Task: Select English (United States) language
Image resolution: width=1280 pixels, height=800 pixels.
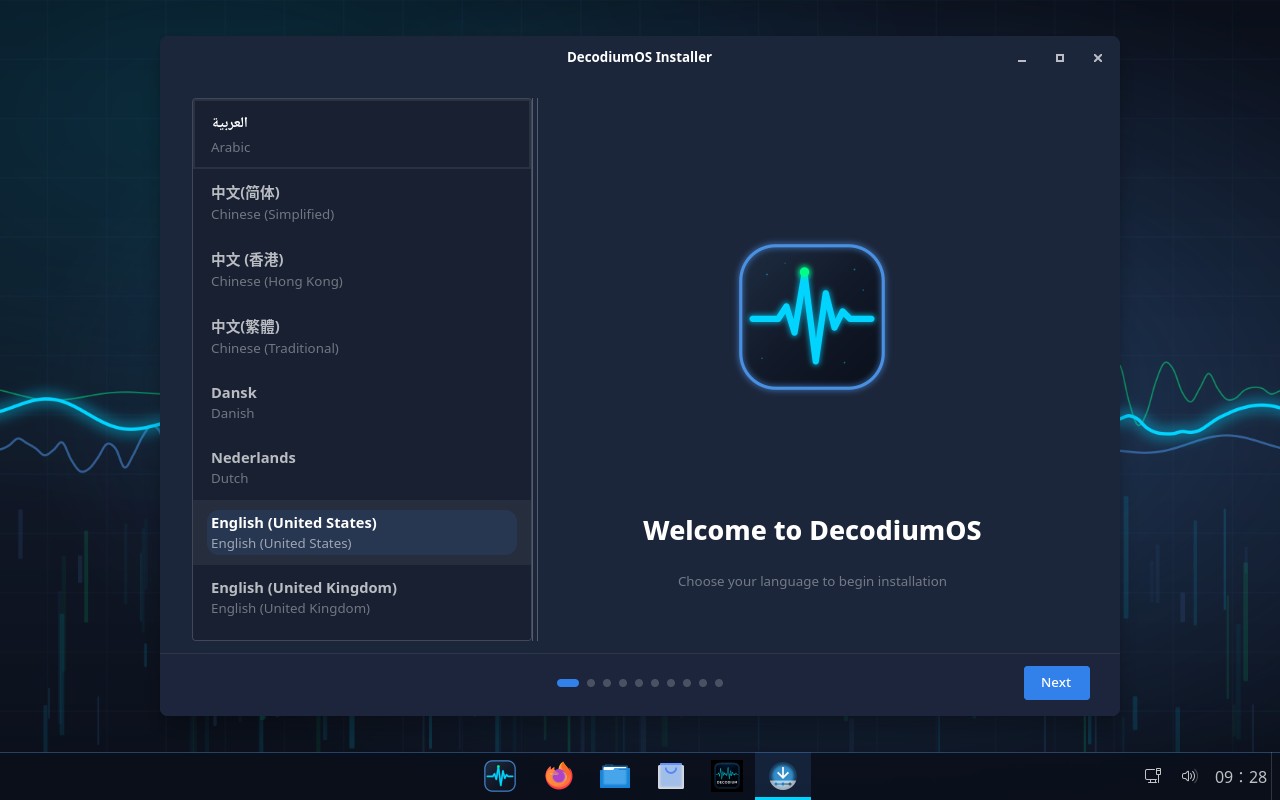Action: (x=362, y=532)
